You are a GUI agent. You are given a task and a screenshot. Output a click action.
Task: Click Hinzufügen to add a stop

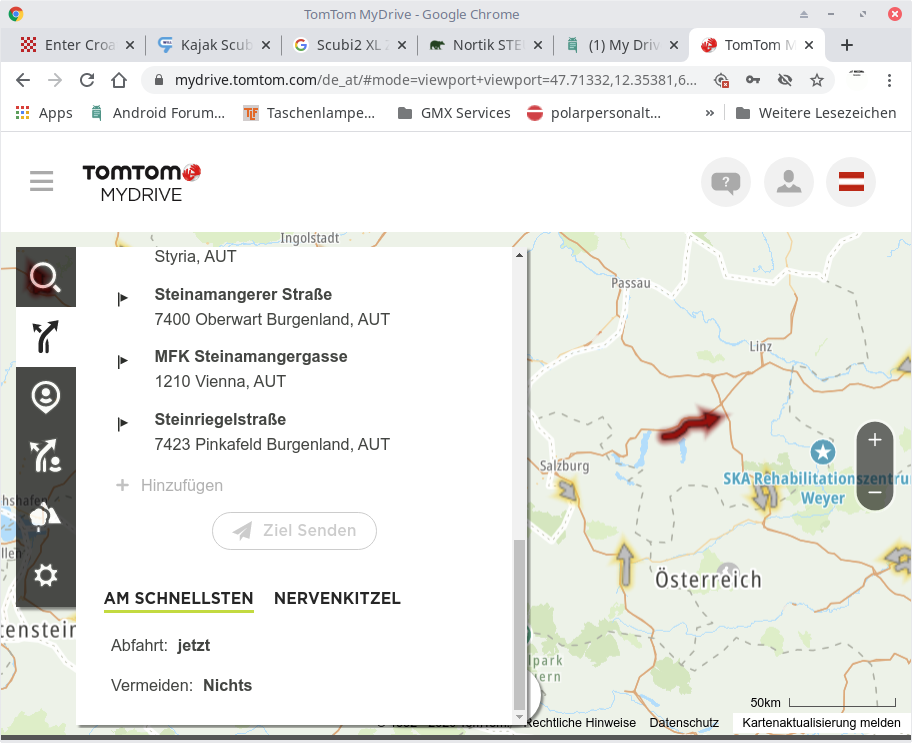(x=169, y=485)
